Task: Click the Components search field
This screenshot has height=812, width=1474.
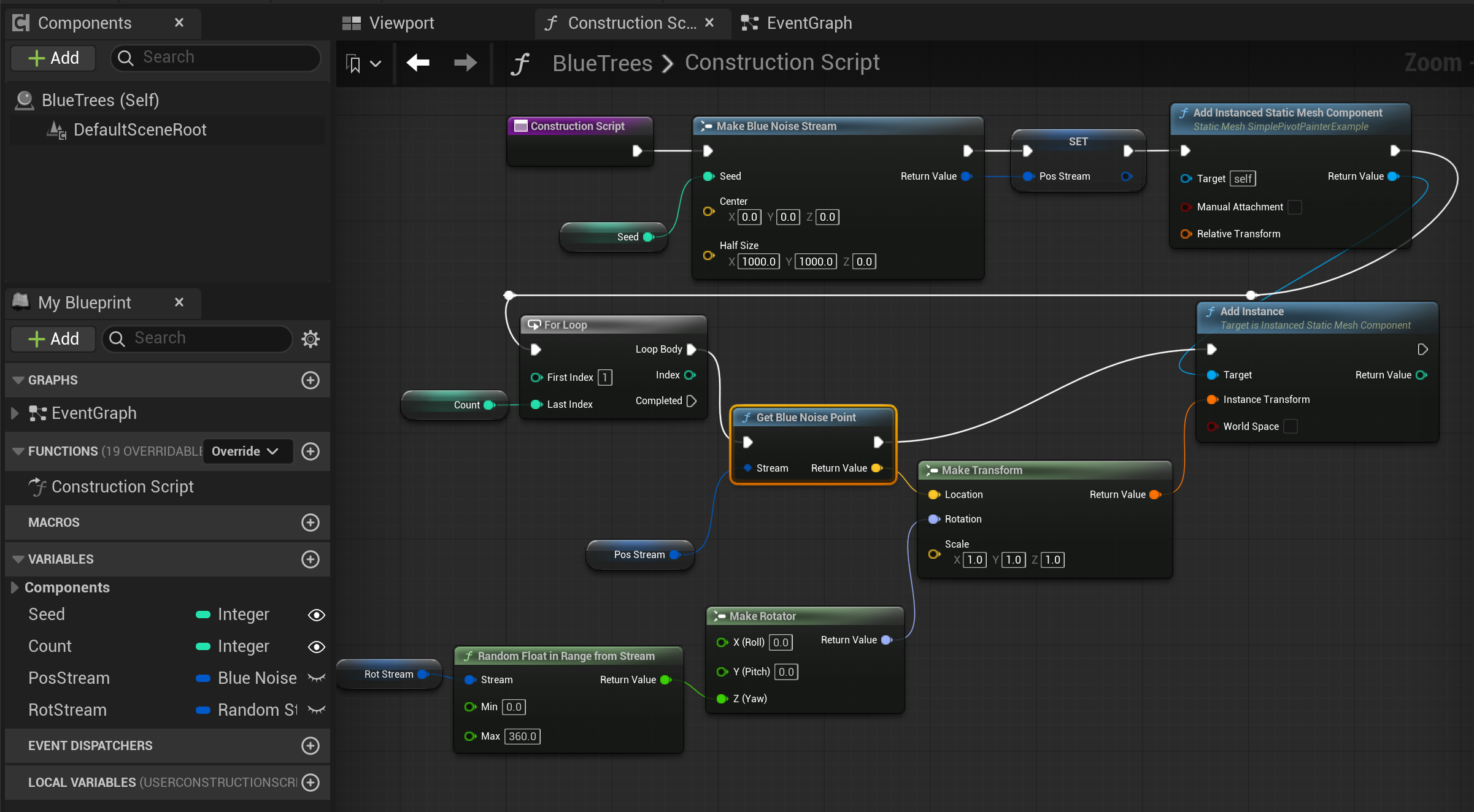Action: [215, 58]
